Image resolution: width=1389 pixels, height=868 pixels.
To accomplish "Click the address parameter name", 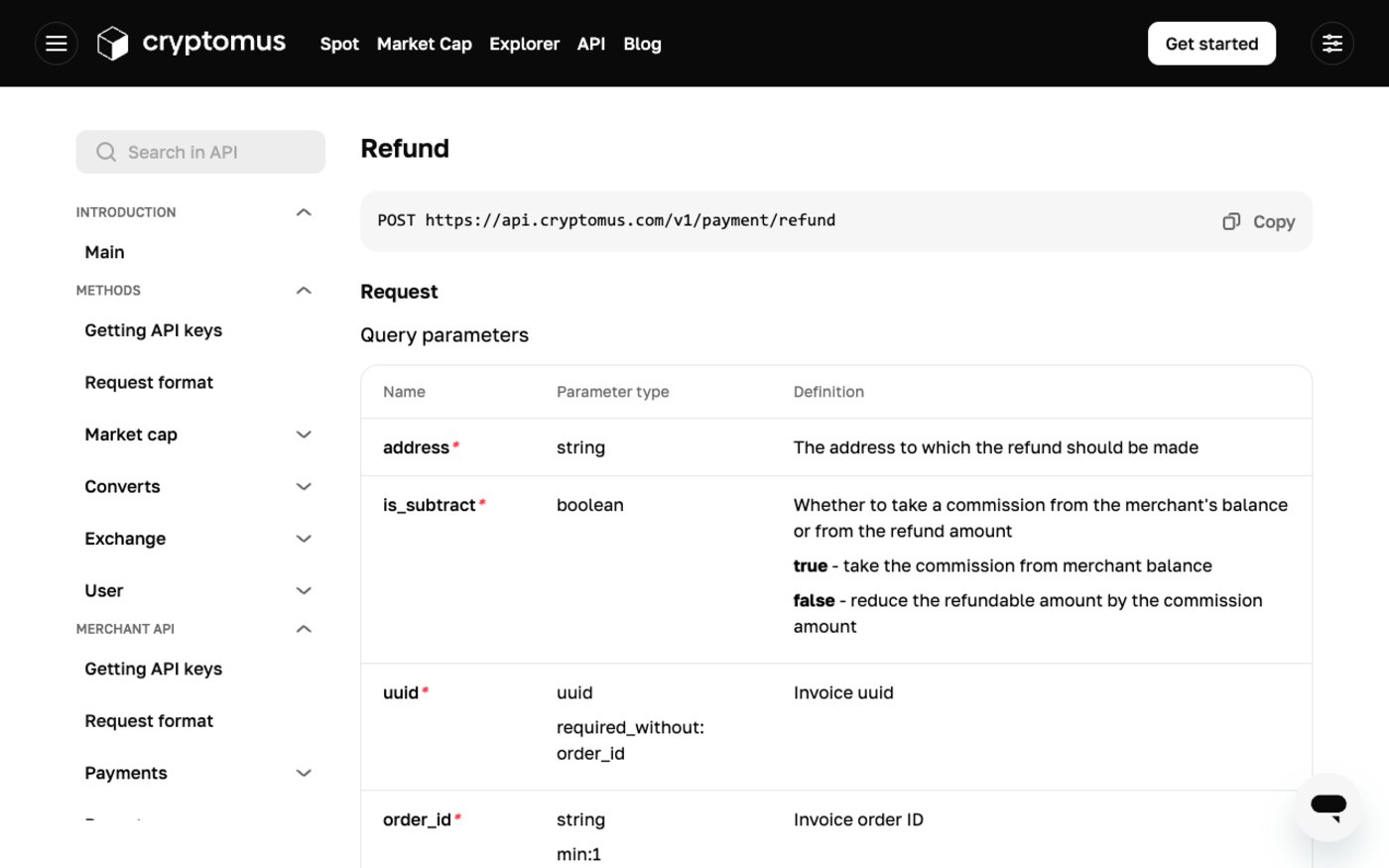I will (416, 447).
